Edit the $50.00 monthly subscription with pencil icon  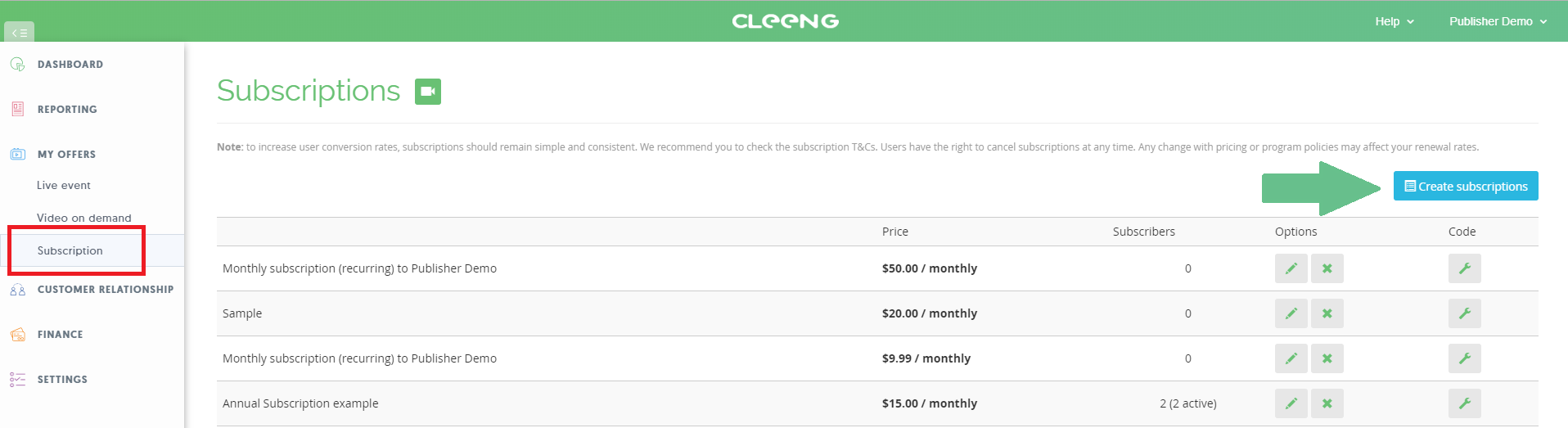point(1291,268)
